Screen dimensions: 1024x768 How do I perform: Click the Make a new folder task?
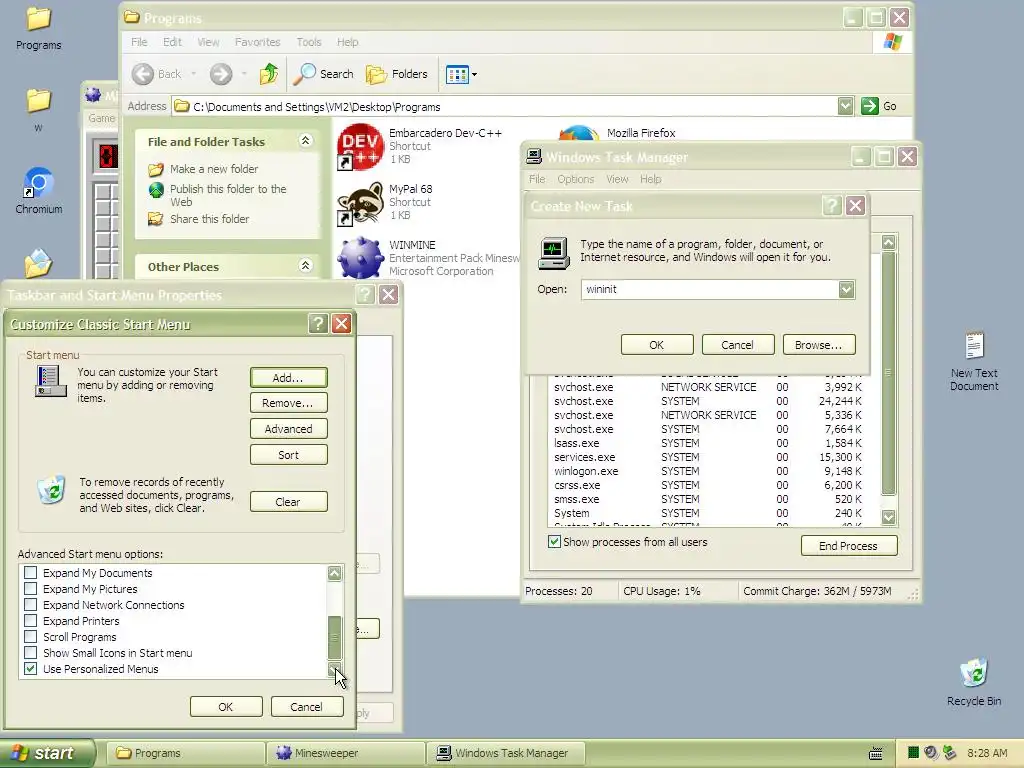[x=214, y=169]
